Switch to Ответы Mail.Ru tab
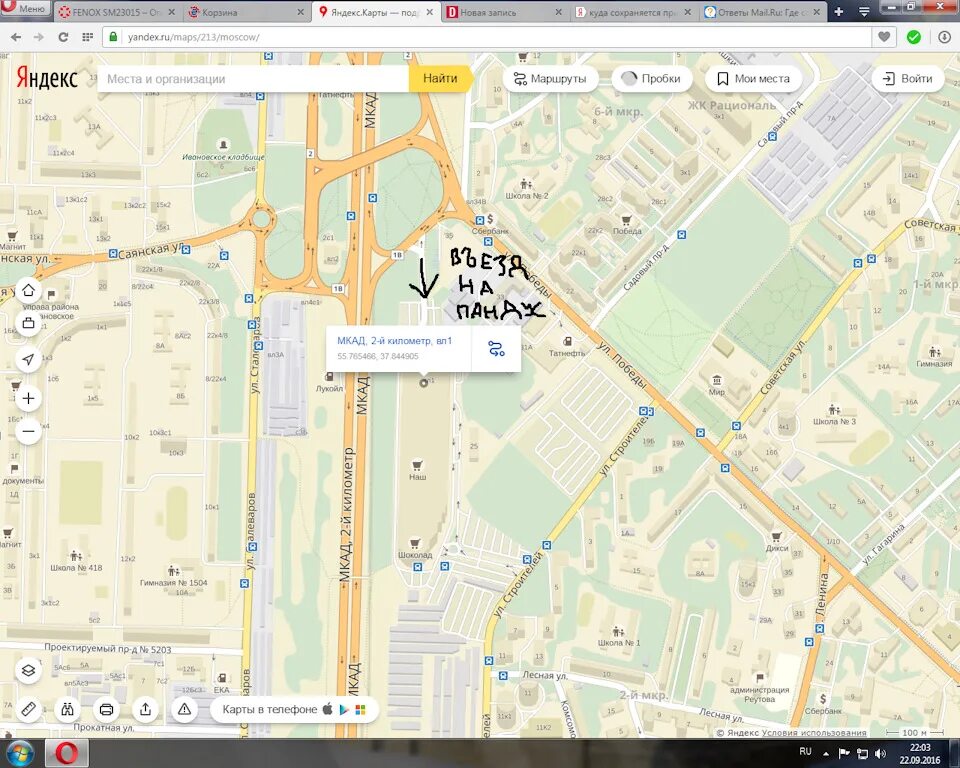The width and height of the screenshot is (960, 768). coord(763,12)
